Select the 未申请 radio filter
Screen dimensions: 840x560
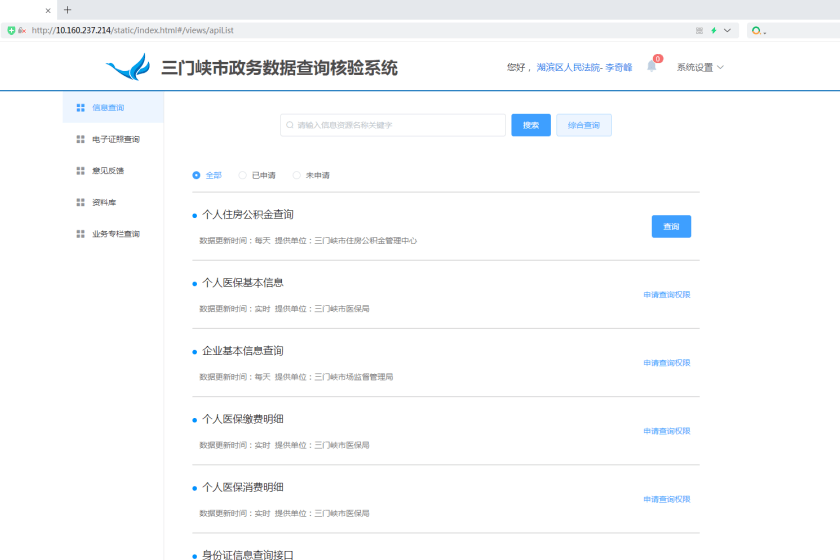296,175
